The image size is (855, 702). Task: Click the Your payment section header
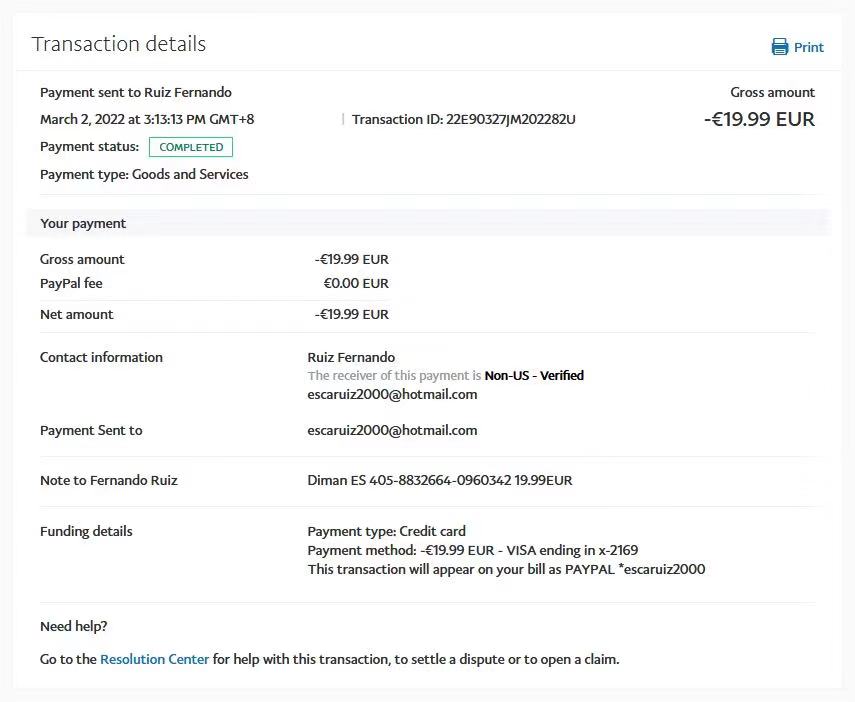[x=83, y=223]
